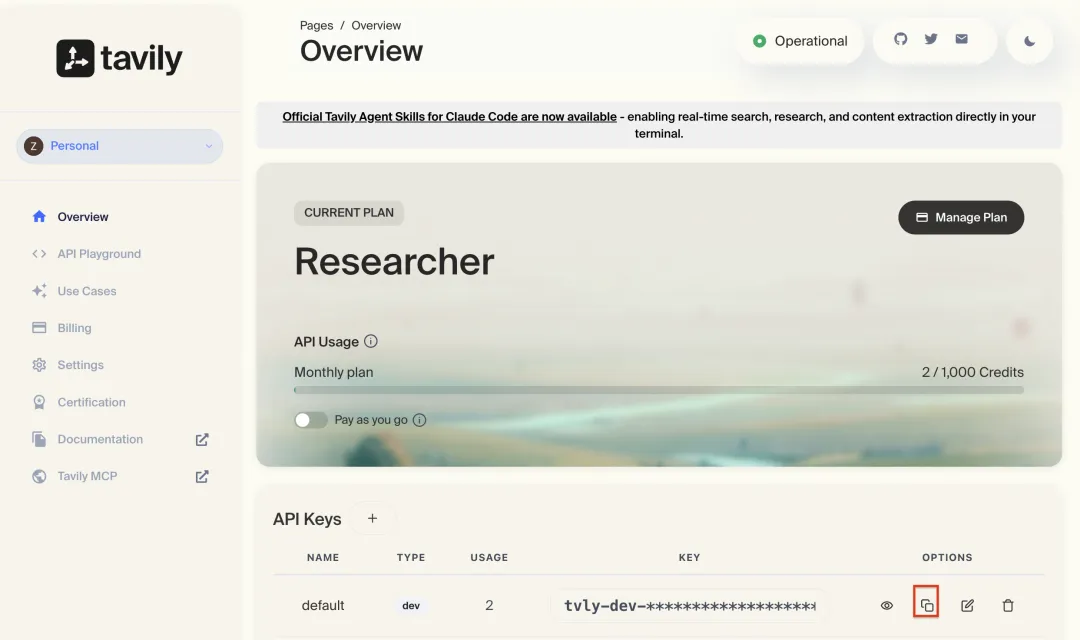Open the Twitter icon link
The image size is (1080, 640).
pos(931,39)
